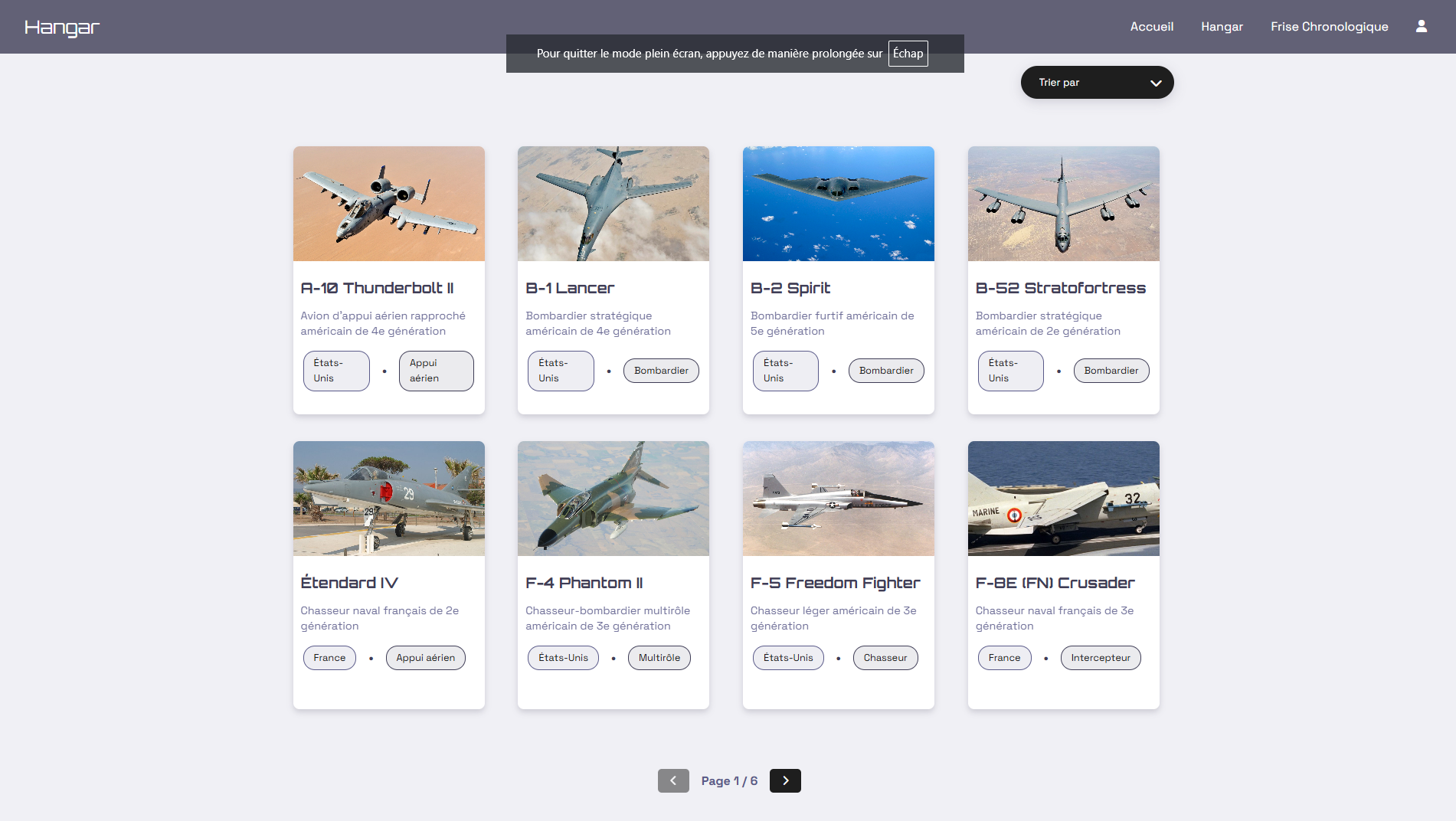Open Accueil in navigation bar
The image size is (1456, 821).
point(1151,27)
